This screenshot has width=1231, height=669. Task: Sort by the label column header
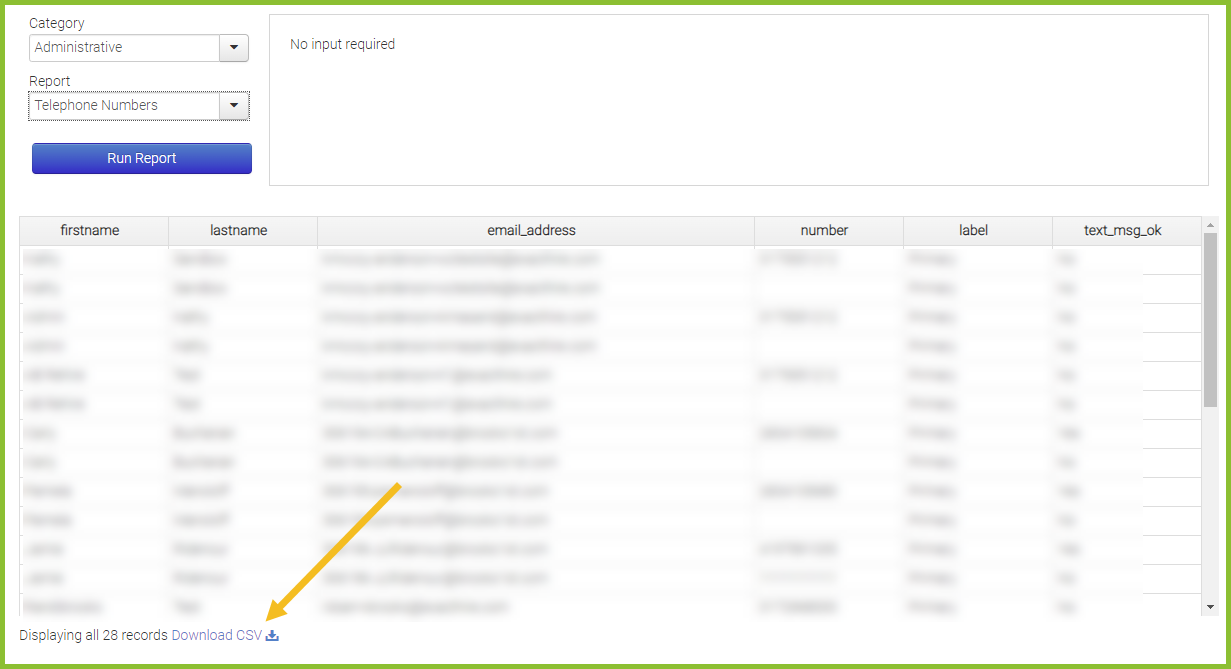point(978,231)
